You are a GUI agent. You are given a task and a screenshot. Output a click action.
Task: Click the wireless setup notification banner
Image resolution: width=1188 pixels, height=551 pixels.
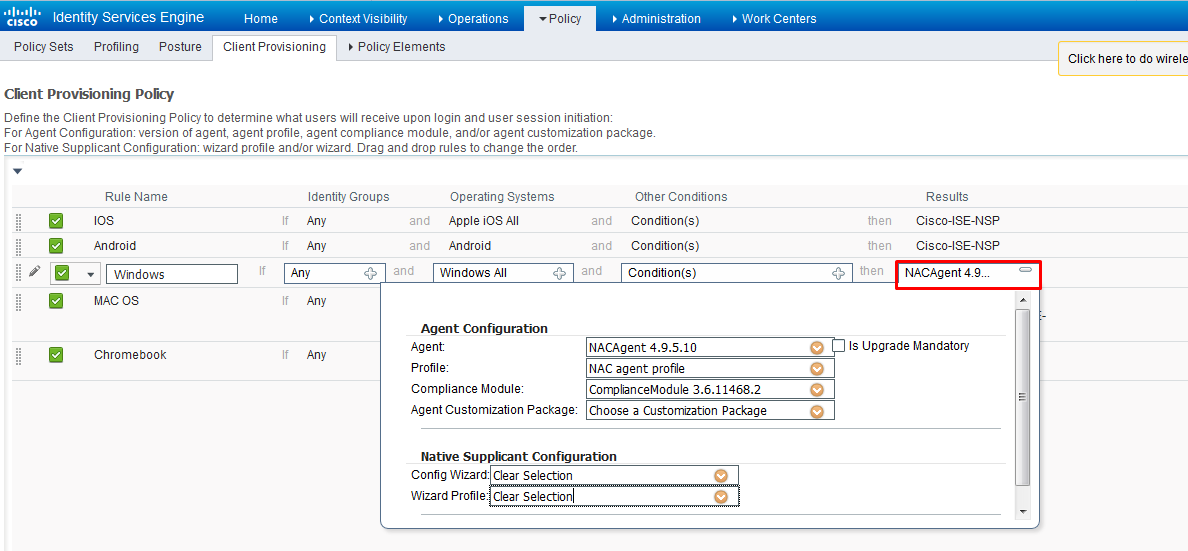(1124, 58)
